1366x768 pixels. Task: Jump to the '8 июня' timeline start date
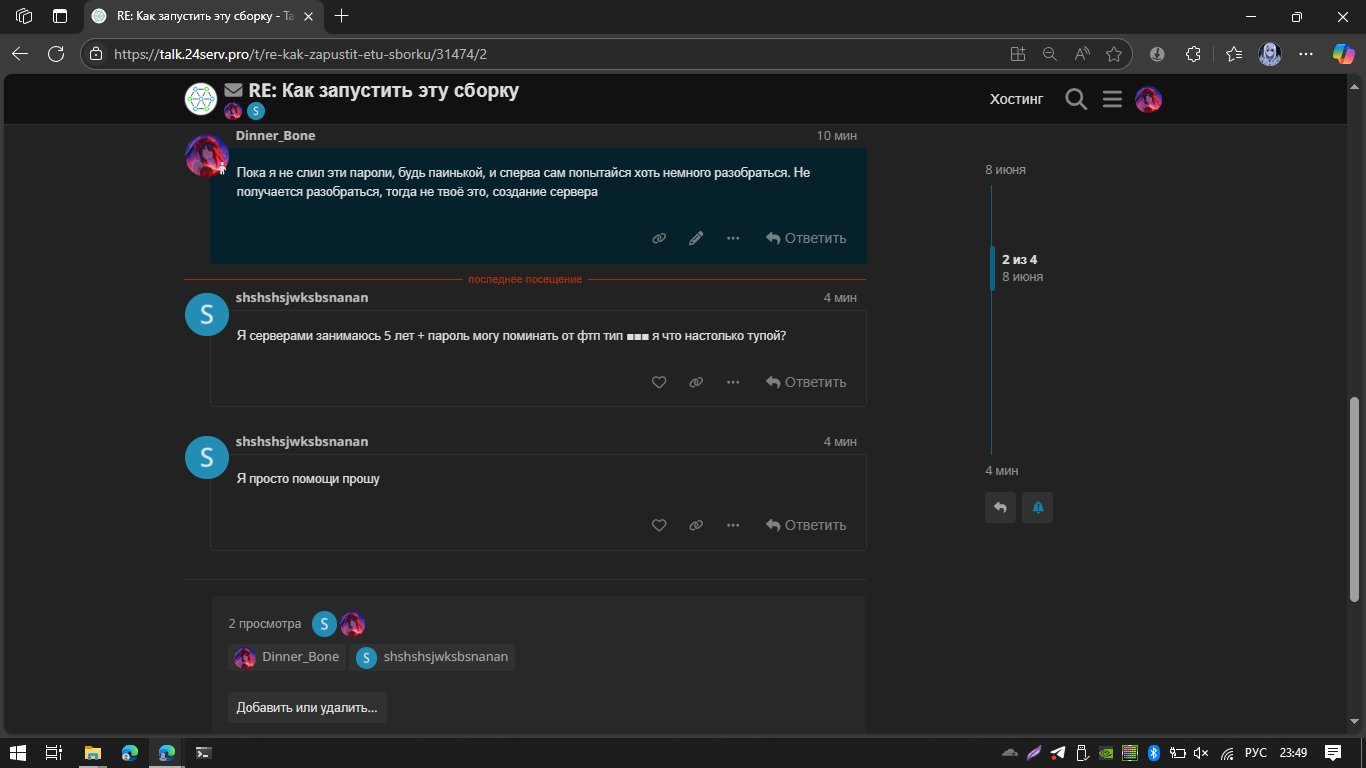point(1005,170)
